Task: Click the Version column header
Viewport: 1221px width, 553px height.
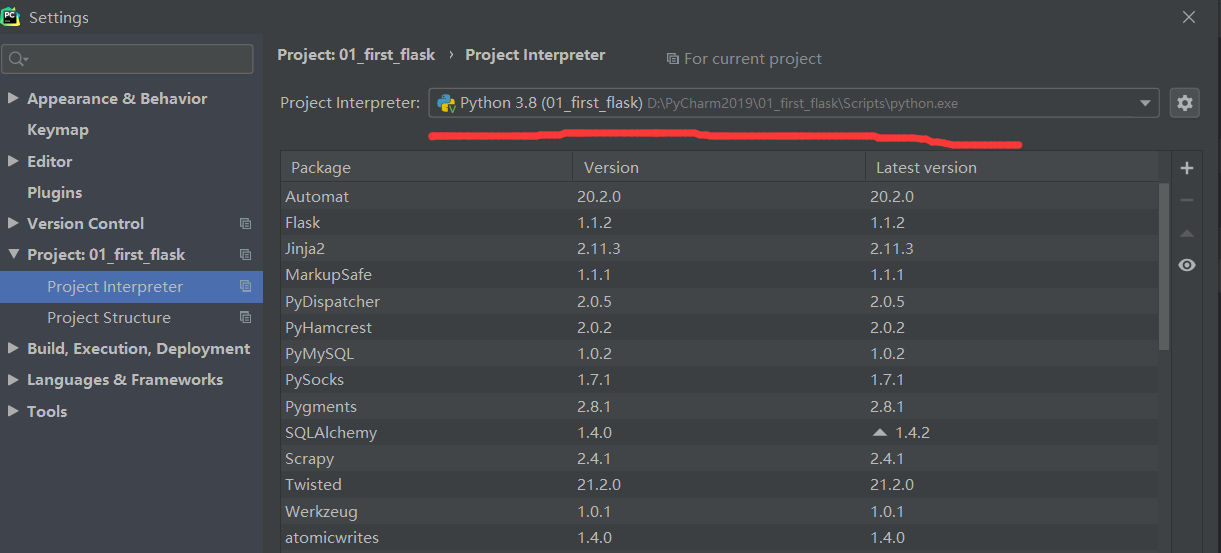Action: pyautogui.click(x=719, y=167)
